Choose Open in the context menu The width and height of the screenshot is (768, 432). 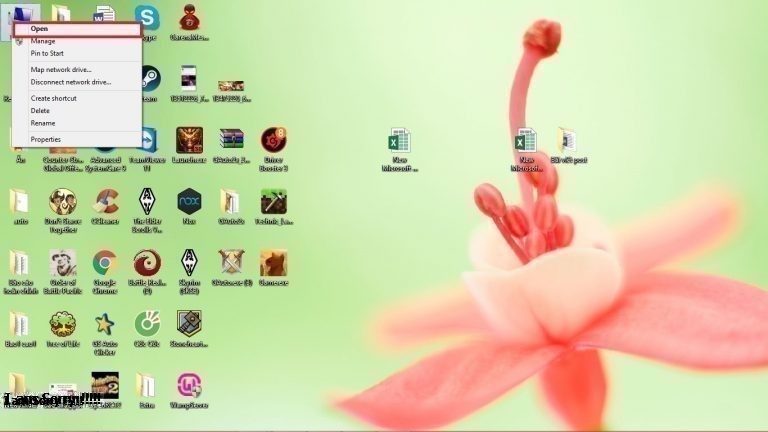pyautogui.click(x=77, y=29)
